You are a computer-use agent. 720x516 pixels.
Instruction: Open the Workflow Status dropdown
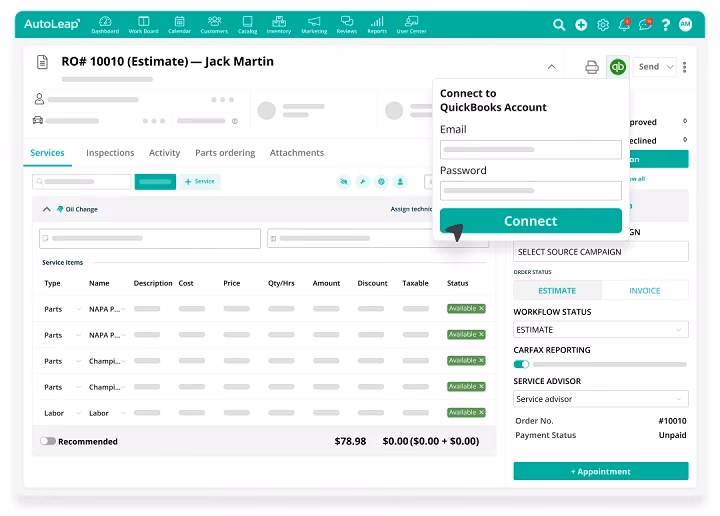(x=601, y=330)
